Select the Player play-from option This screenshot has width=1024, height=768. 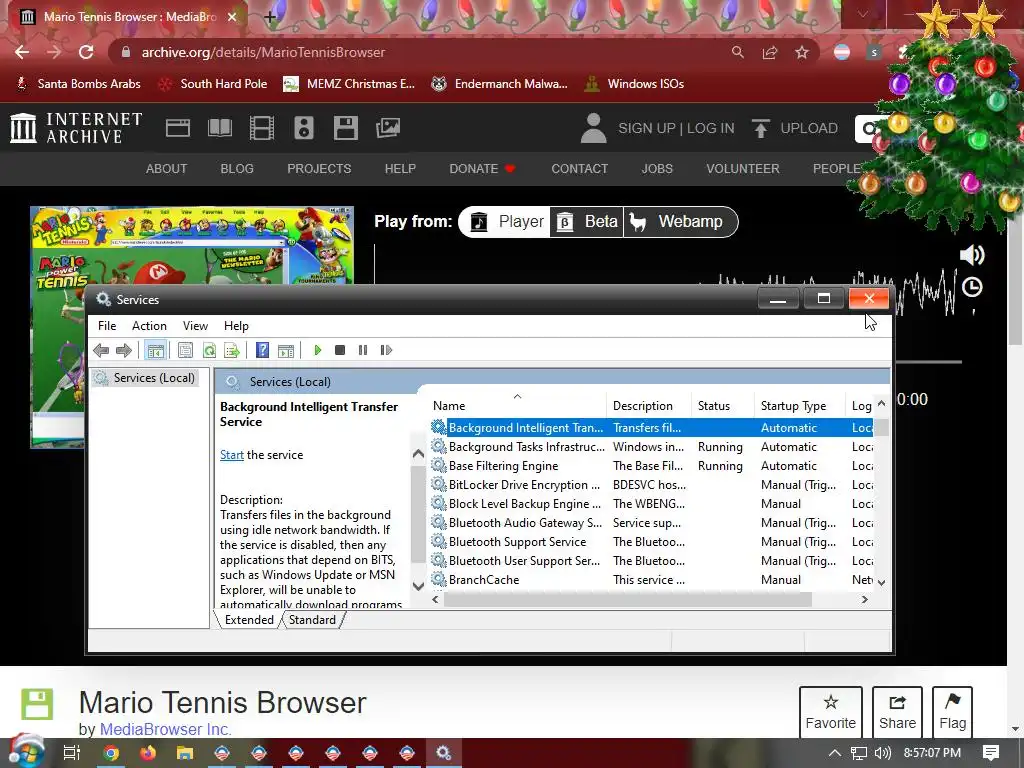point(507,222)
